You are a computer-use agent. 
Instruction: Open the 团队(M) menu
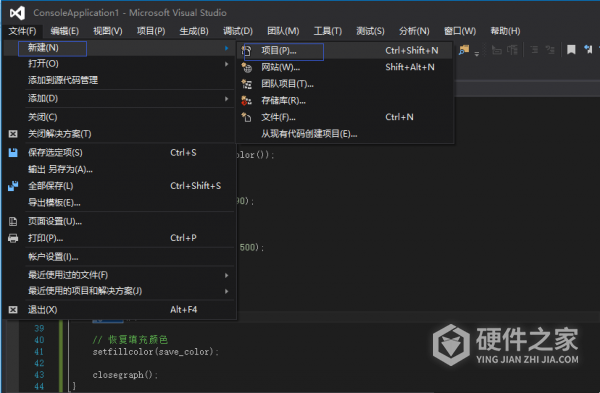pyautogui.click(x=283, y=31)
